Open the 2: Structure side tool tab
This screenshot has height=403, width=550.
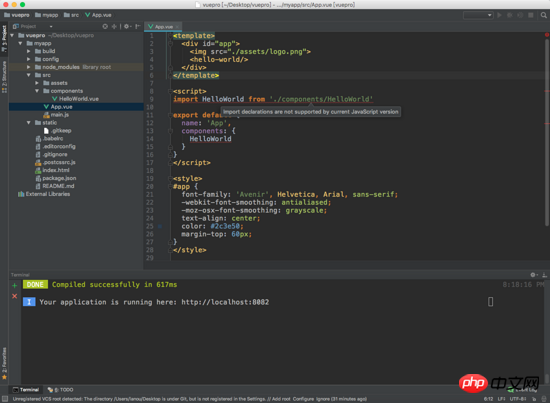coord(4,76)
